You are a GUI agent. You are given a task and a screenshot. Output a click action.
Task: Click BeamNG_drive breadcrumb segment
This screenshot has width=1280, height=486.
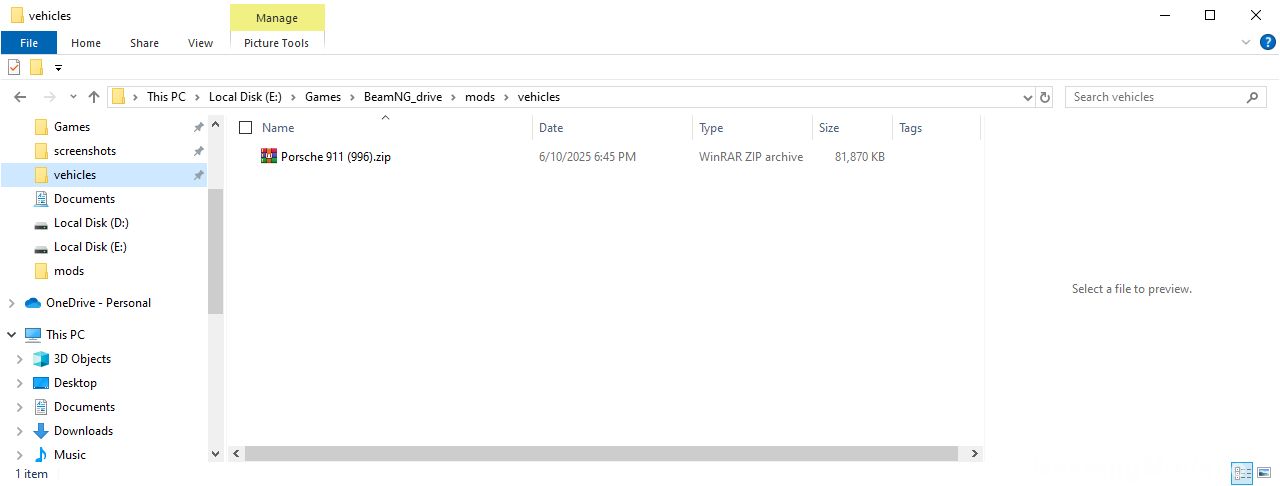[404, 97]
